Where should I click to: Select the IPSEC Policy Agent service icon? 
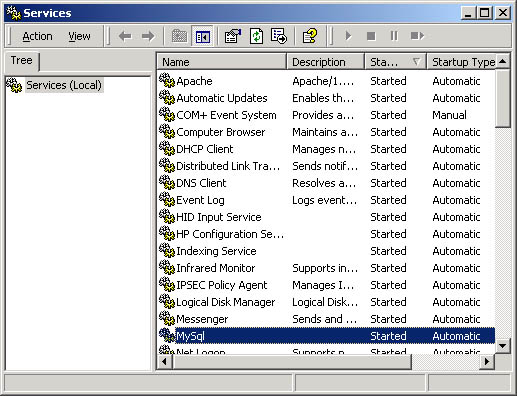point(167,285)
